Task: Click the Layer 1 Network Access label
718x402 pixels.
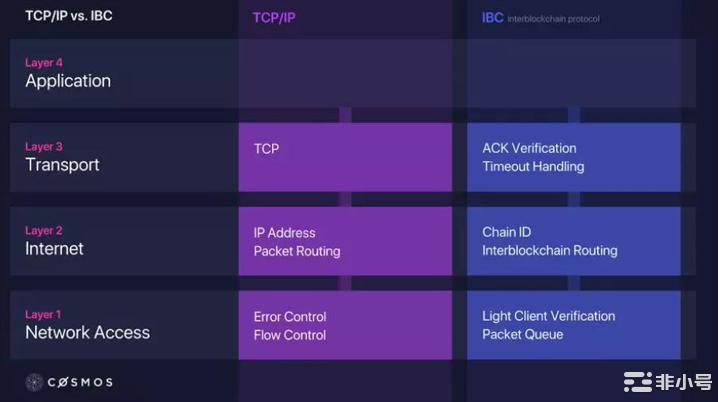Action: [x=87, y=325]
